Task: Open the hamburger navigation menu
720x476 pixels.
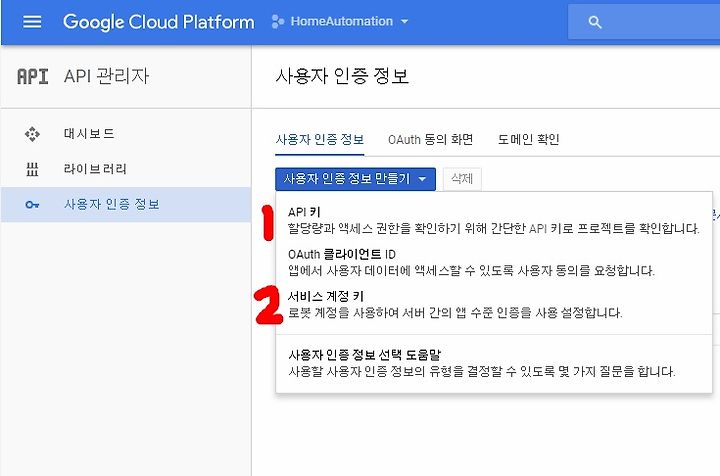Action: point(32,22)
